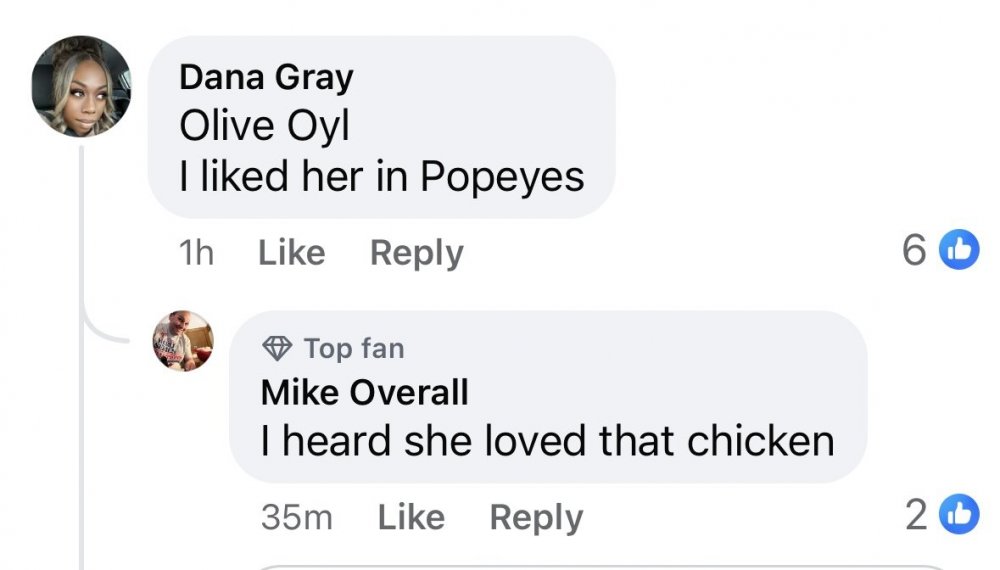Screen dimensions: 1000x570
Task: Click the Top fan label text
Action: coord(354,348)
